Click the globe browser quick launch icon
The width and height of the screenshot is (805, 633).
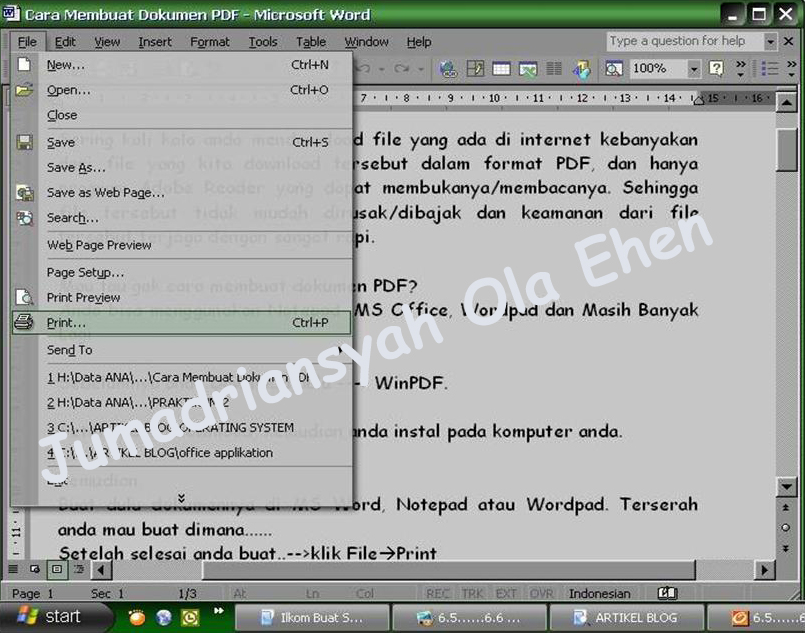[x=163, y=618]
